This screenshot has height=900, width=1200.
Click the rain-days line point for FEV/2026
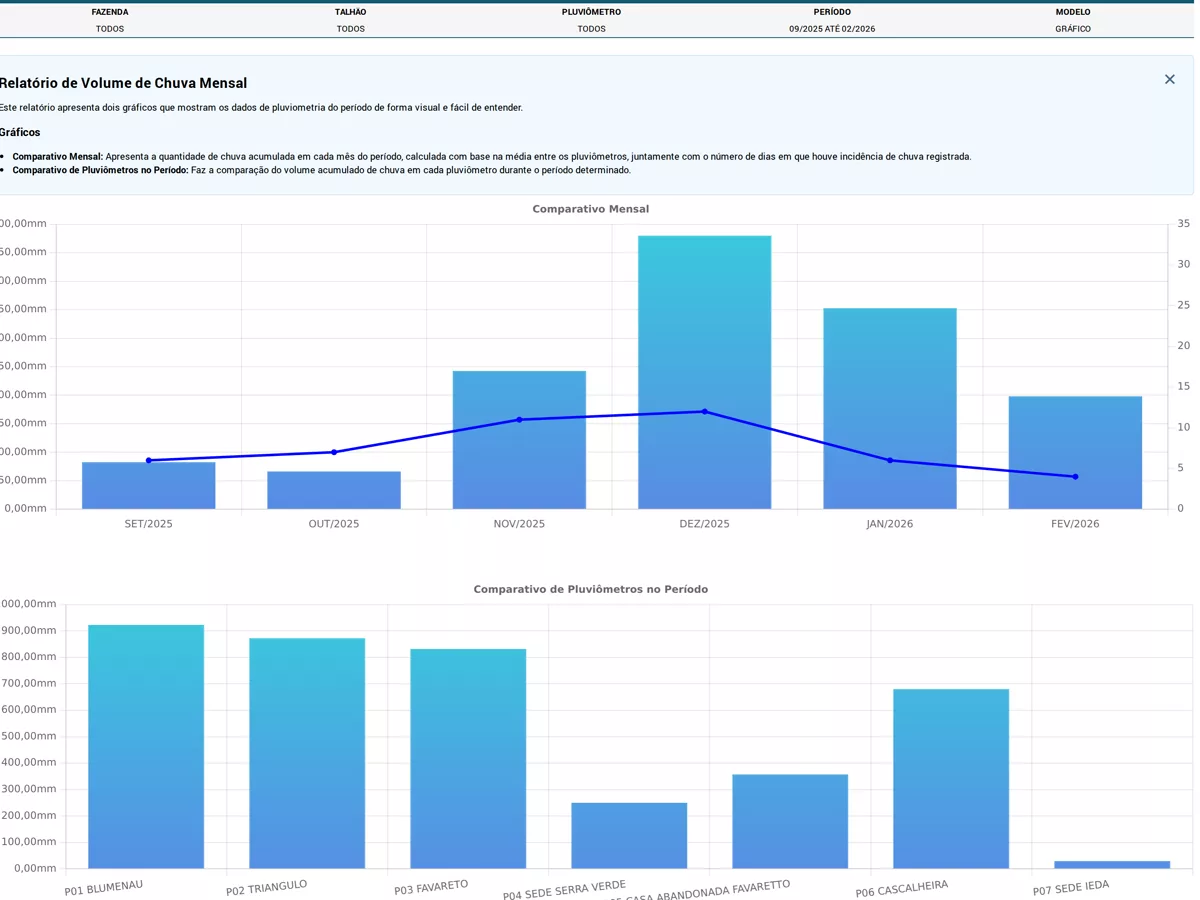(1075, 477)
